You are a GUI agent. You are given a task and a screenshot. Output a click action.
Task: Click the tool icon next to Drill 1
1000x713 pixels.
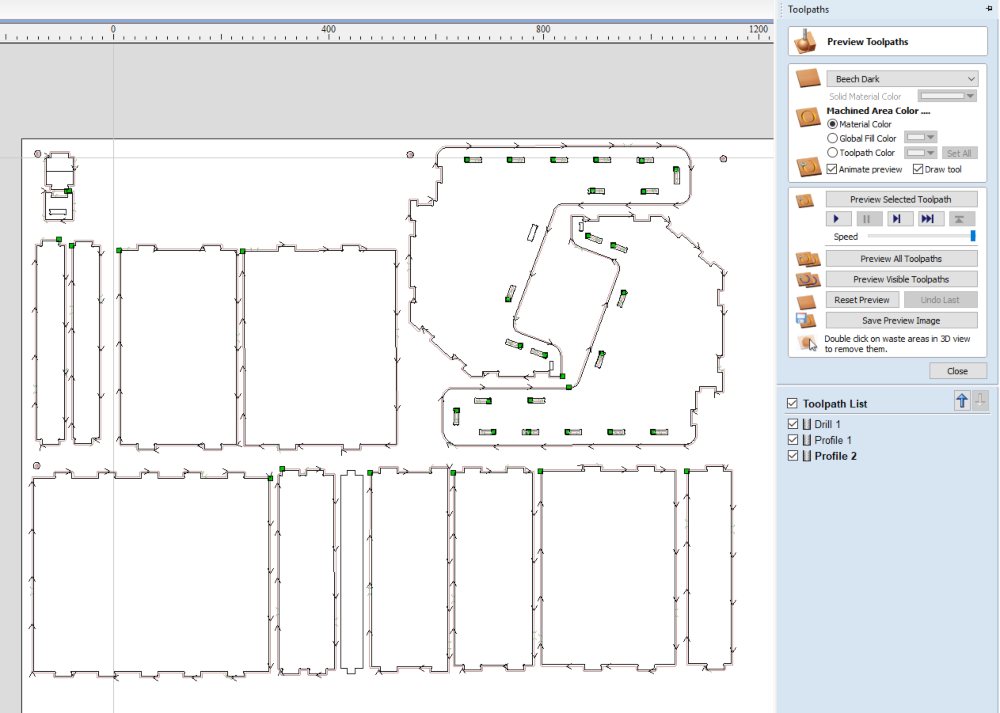807,424
